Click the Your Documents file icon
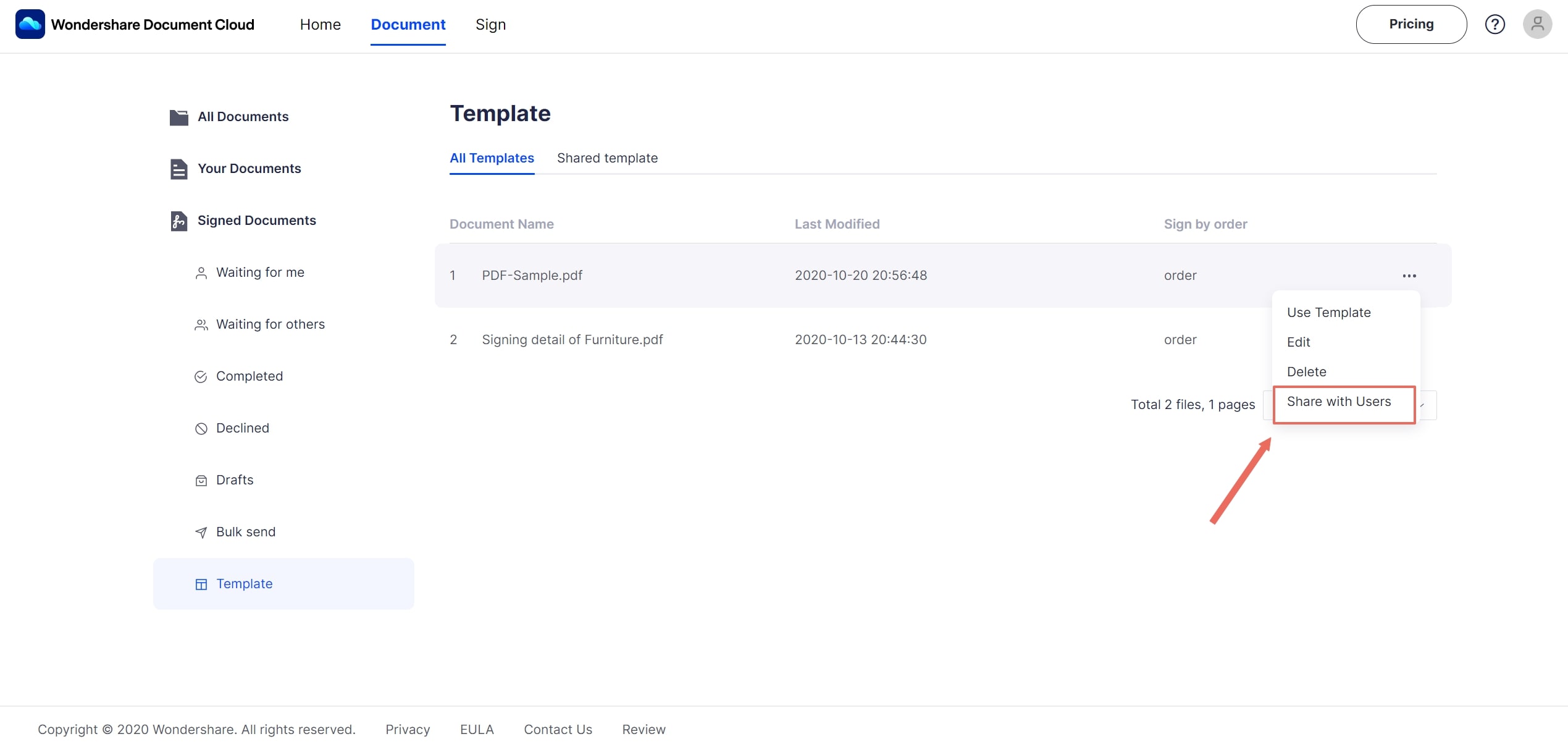The width and height of the screenshot is (1568, 747). [x=179, y=169]
